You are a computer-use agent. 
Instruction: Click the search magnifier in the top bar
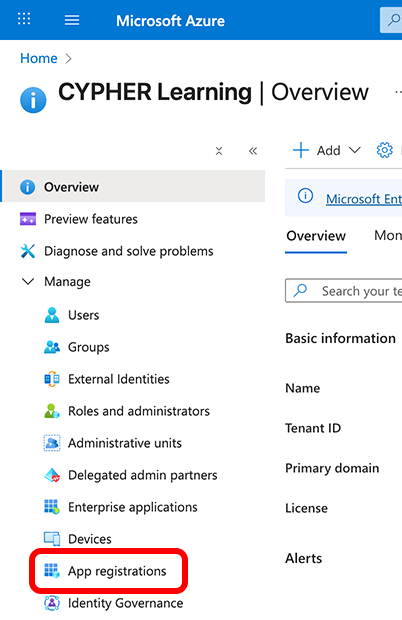click(x=393, y=20)
